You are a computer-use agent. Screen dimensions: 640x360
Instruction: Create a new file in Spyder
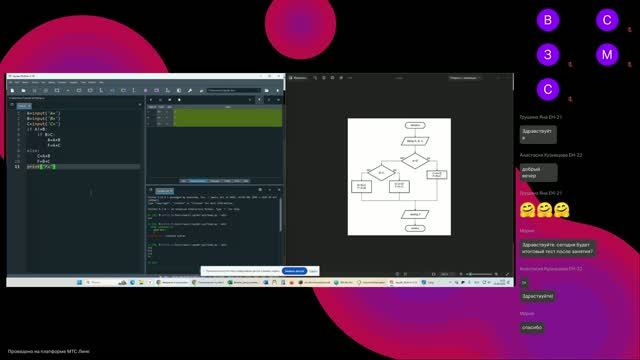12,90
